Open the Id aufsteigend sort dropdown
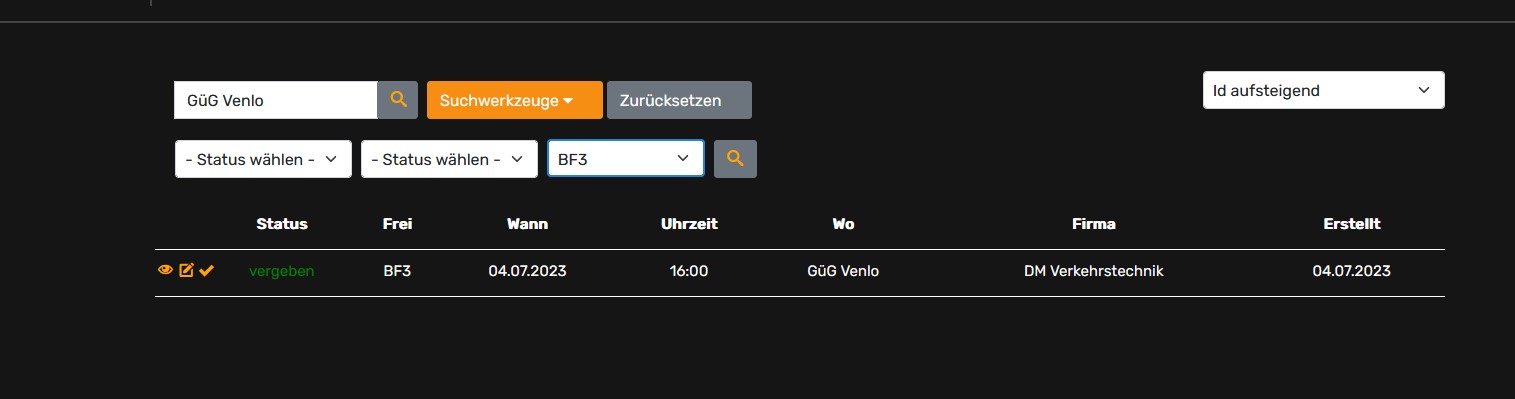1515x399 pixels. tap(1323, 90)
